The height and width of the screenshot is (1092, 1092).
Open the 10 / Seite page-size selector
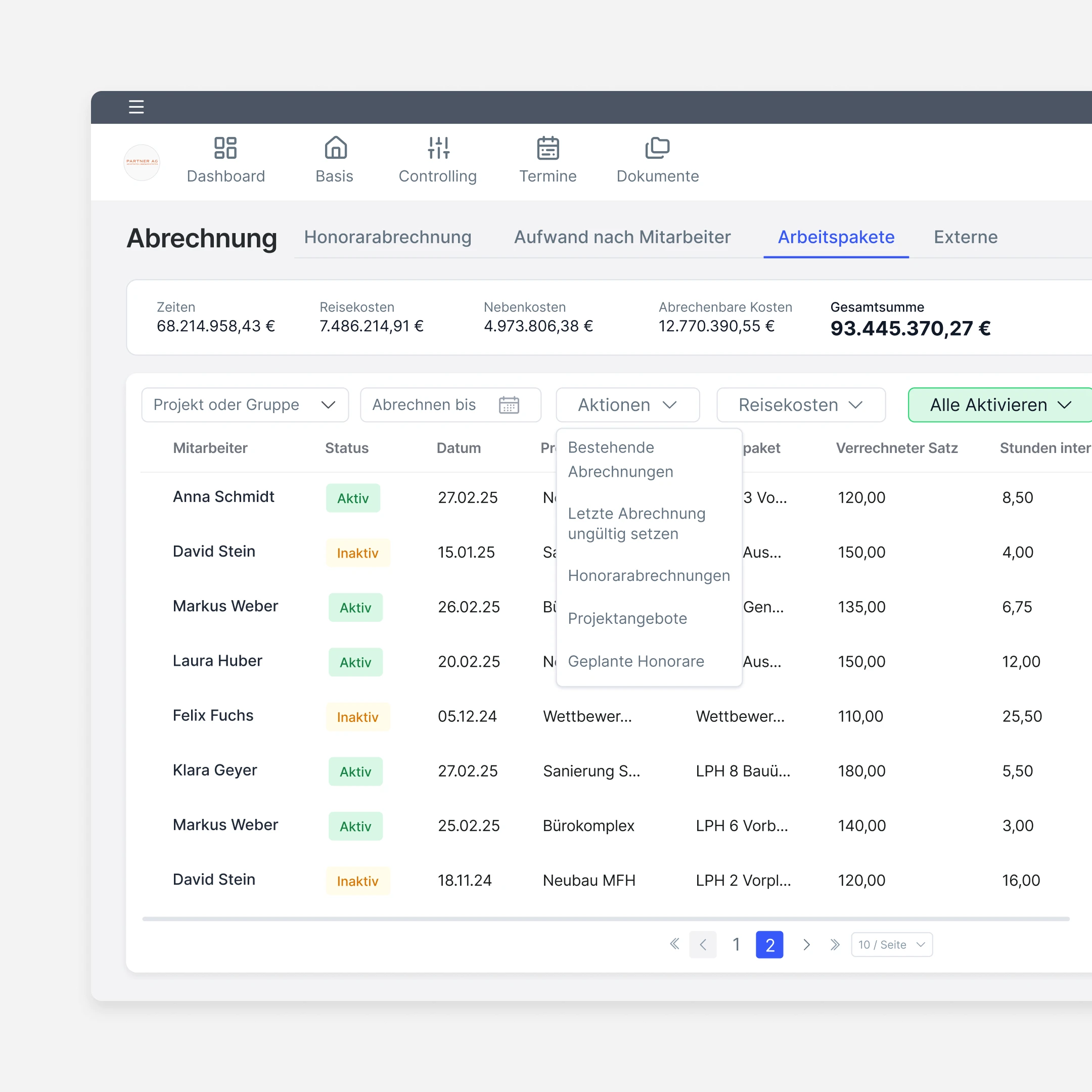(x=891, y=944)
